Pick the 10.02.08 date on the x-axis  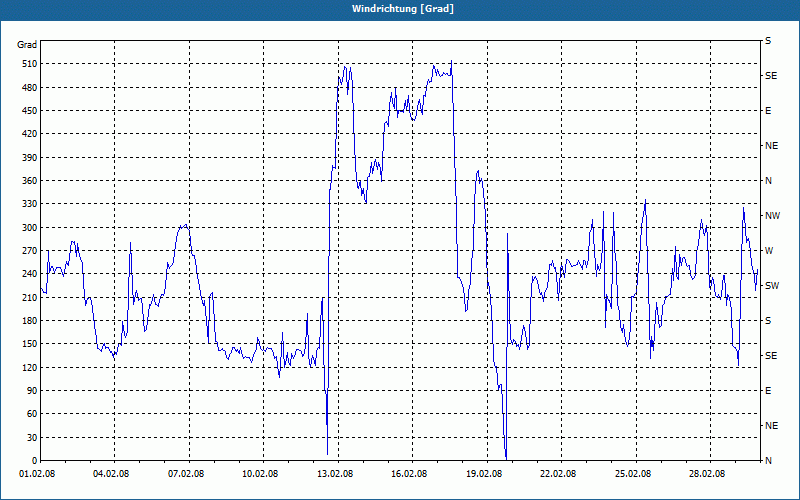[260, 474]
